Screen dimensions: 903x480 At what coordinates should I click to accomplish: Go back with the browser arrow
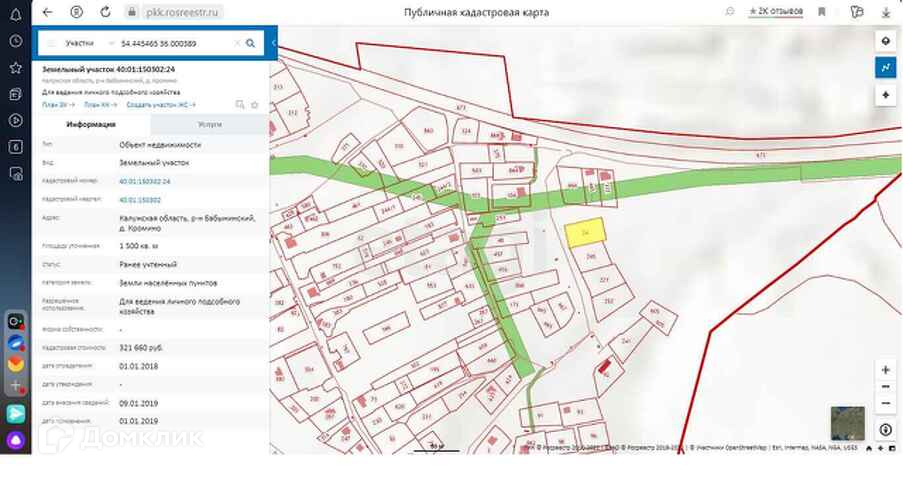[x=48, y=12]
